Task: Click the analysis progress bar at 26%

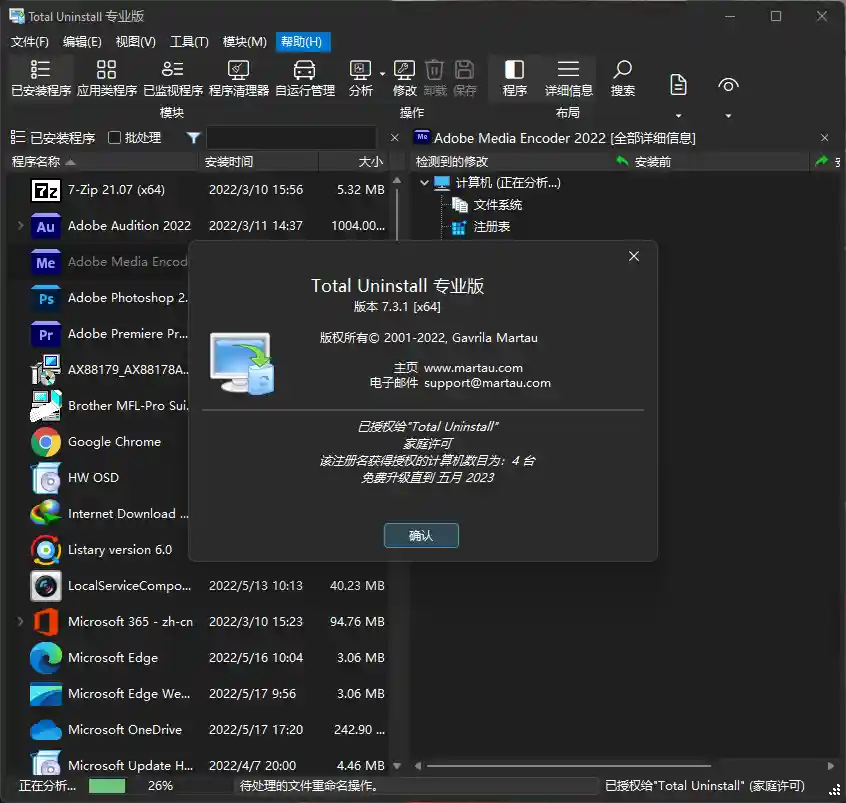Action: pyautogui.click(x=106, y=788)
